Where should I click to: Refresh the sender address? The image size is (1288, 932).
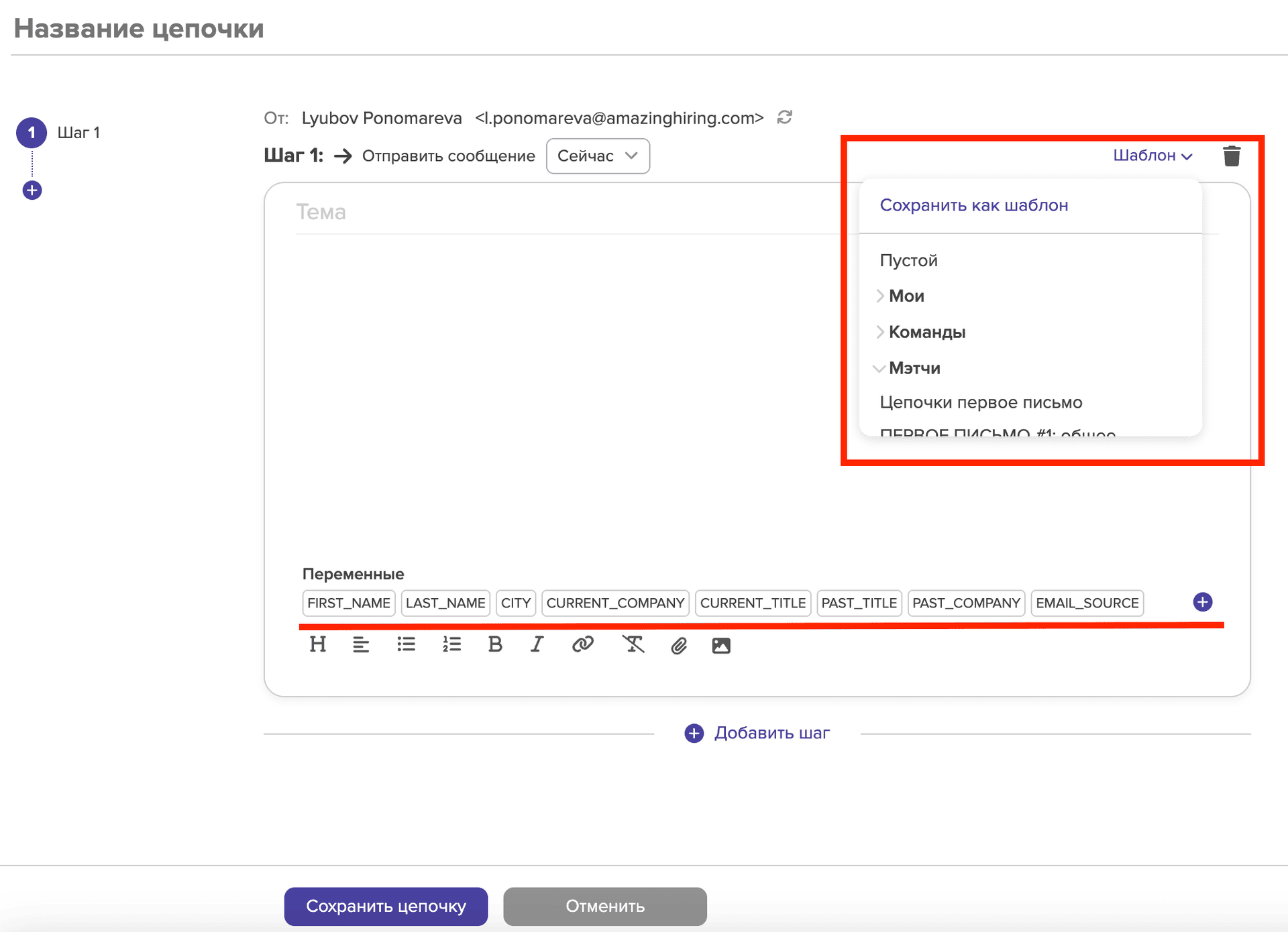[x=784, y=117]
